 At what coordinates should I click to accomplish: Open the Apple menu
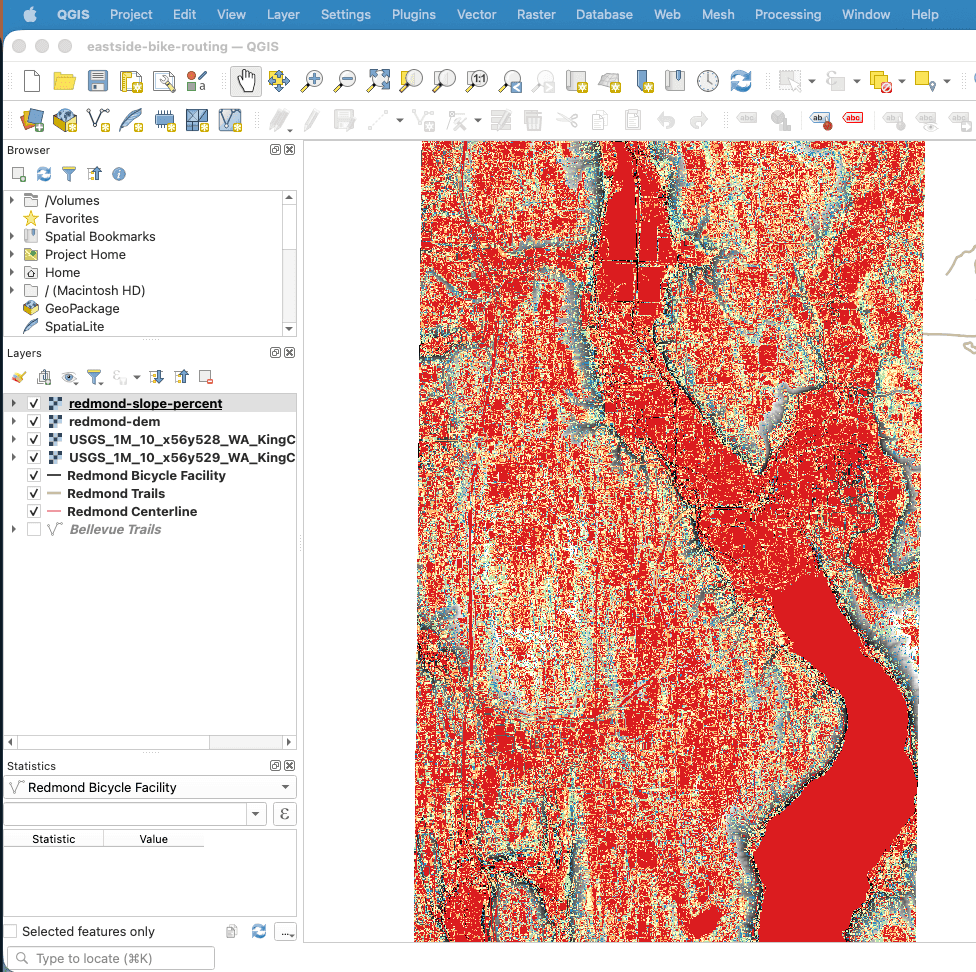30,14
